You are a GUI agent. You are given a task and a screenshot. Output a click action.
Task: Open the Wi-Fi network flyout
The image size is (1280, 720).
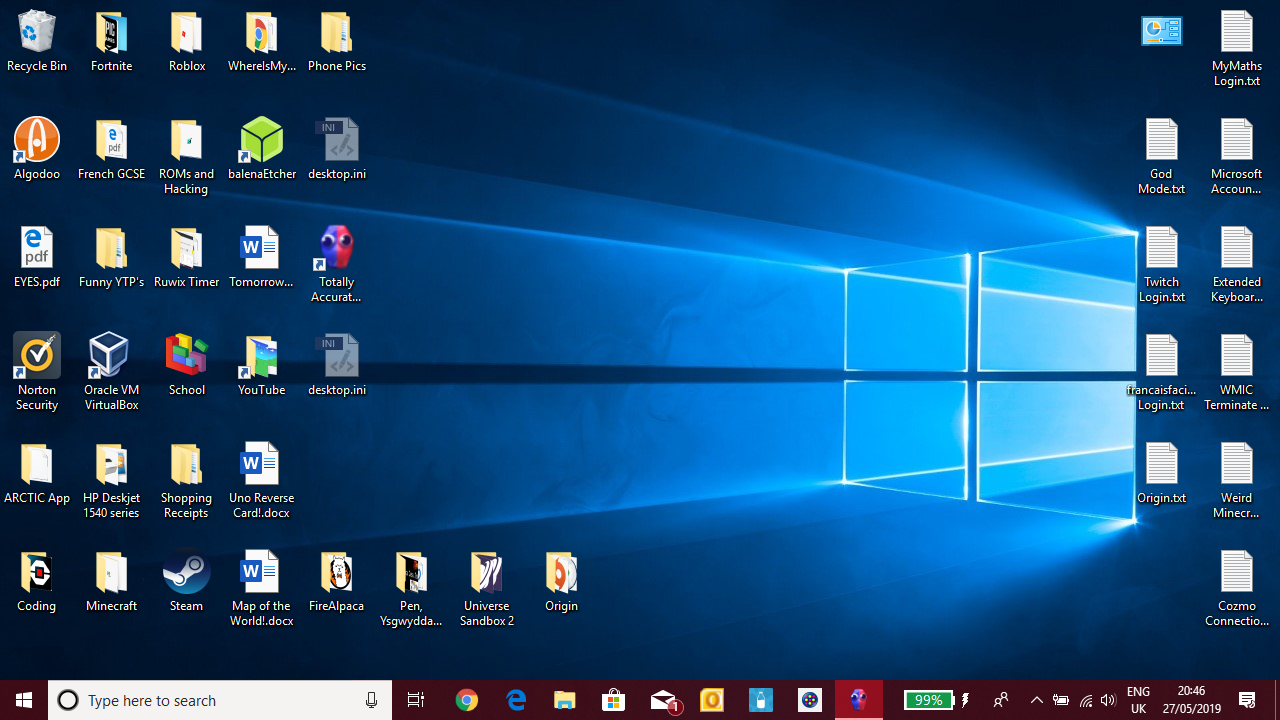coord(1085,700)
